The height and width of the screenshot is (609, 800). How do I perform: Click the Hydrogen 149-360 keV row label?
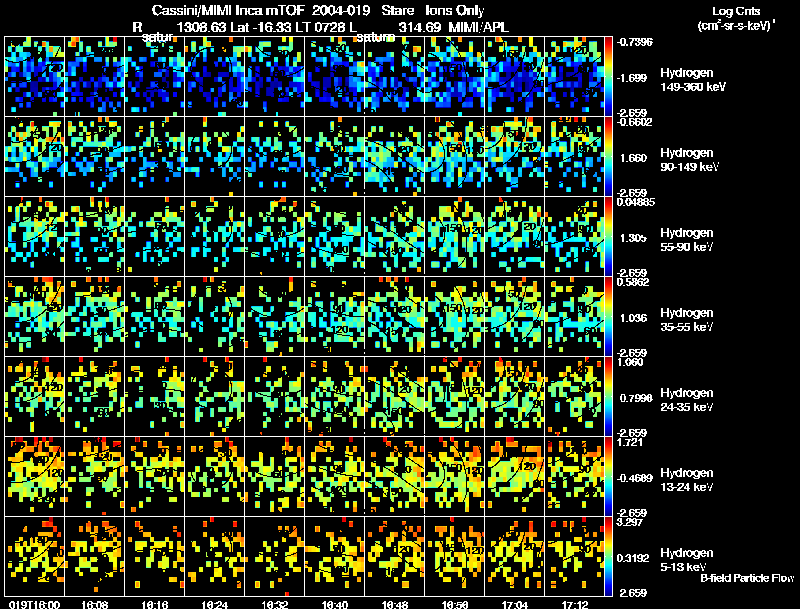[x=693, y=80]
